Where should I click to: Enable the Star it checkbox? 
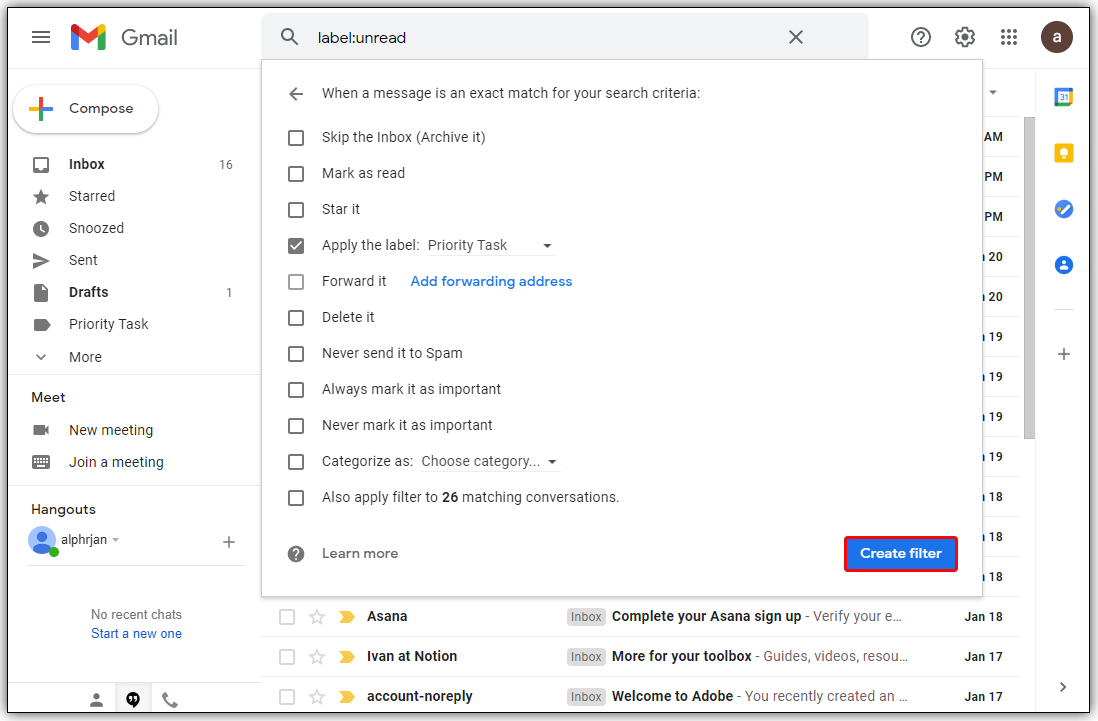point(296,210)
